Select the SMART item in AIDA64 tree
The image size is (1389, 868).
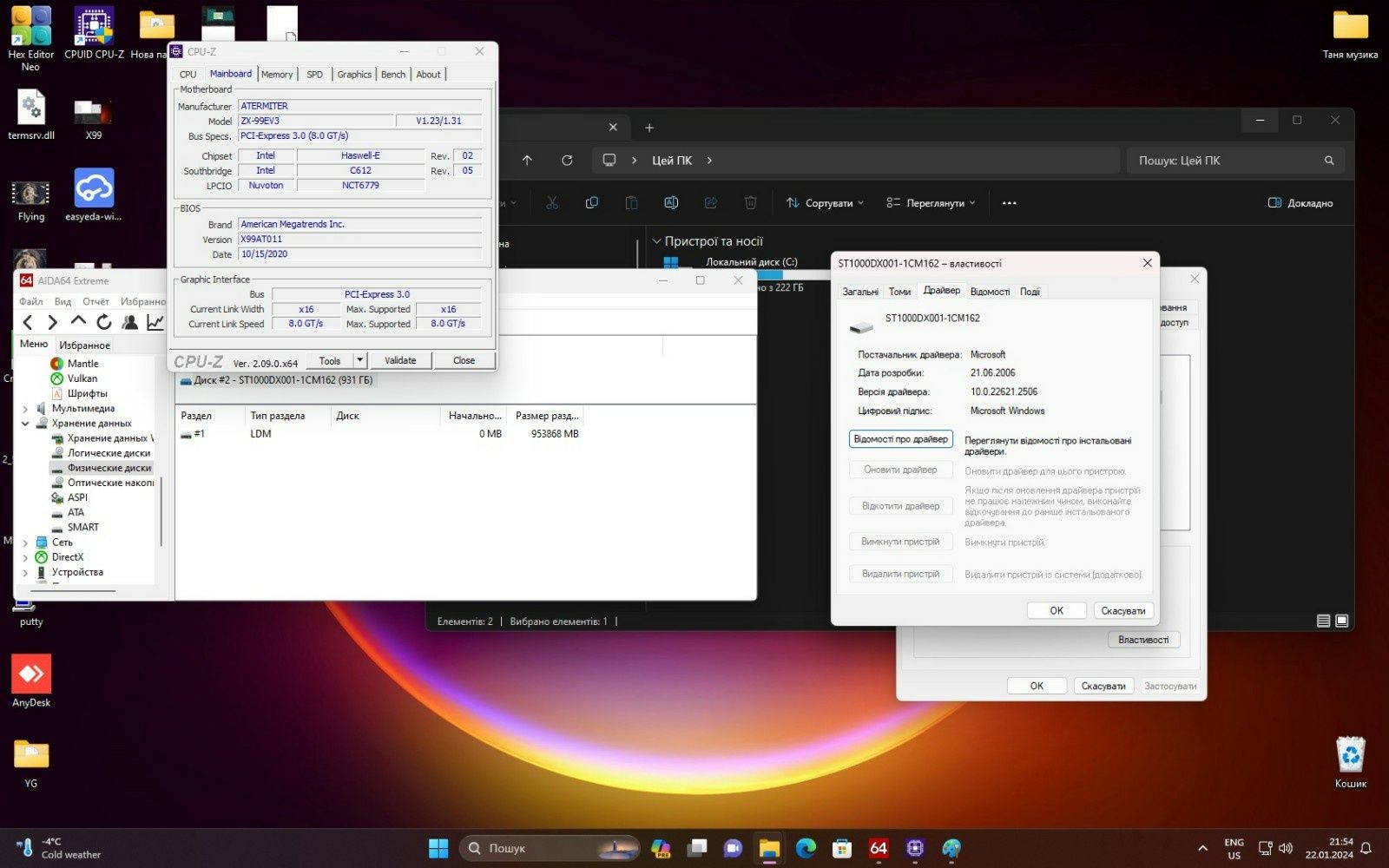point(83,527)
